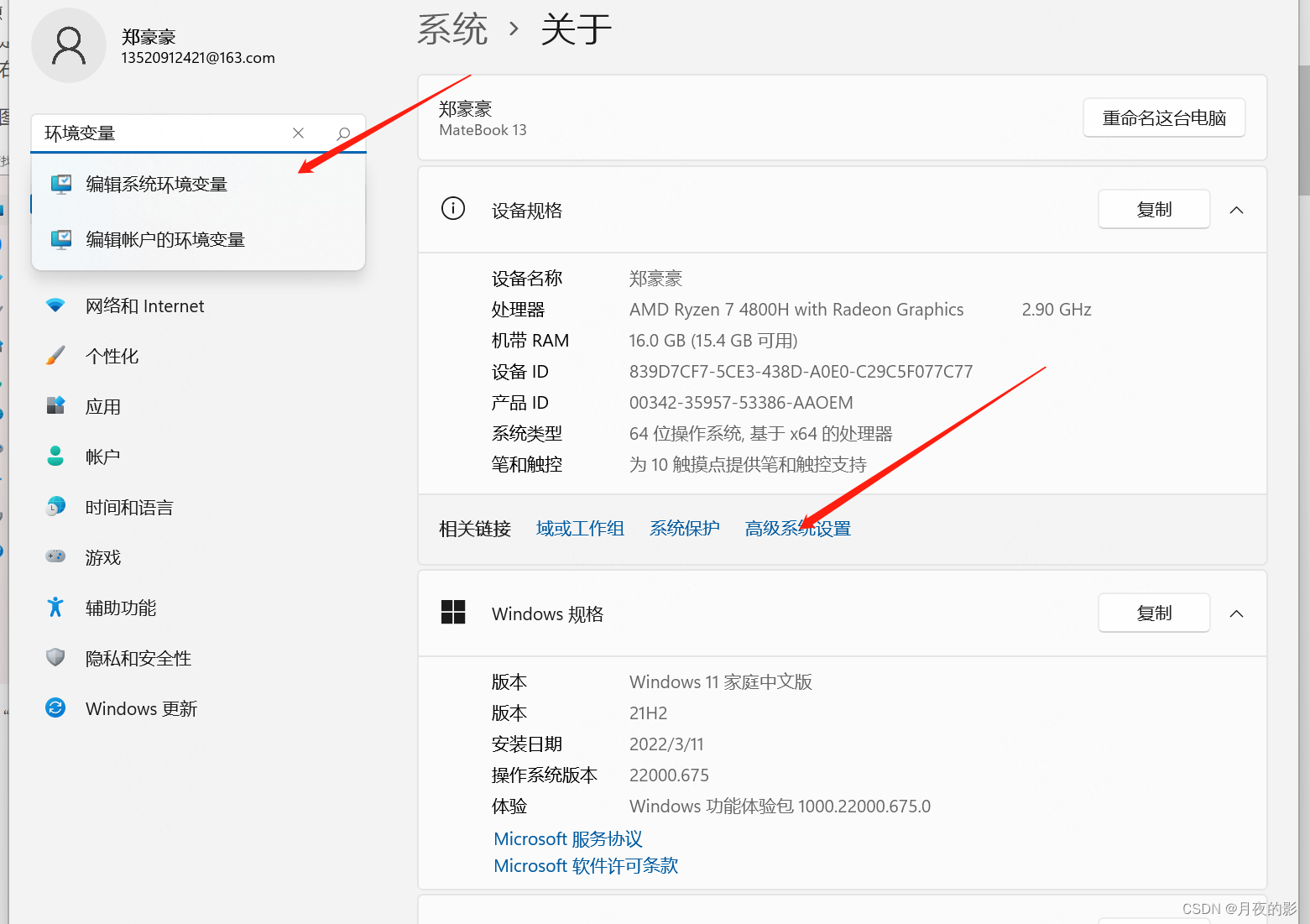Click the info icon beside 设备规格
This screenshot has width=1310, height=924.
[x=453, y=209]
